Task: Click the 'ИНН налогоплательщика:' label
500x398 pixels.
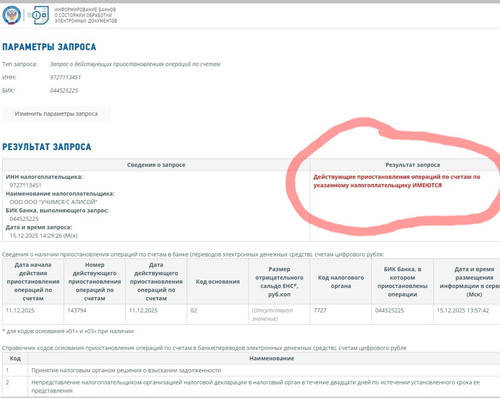Action: click(44, 177)
